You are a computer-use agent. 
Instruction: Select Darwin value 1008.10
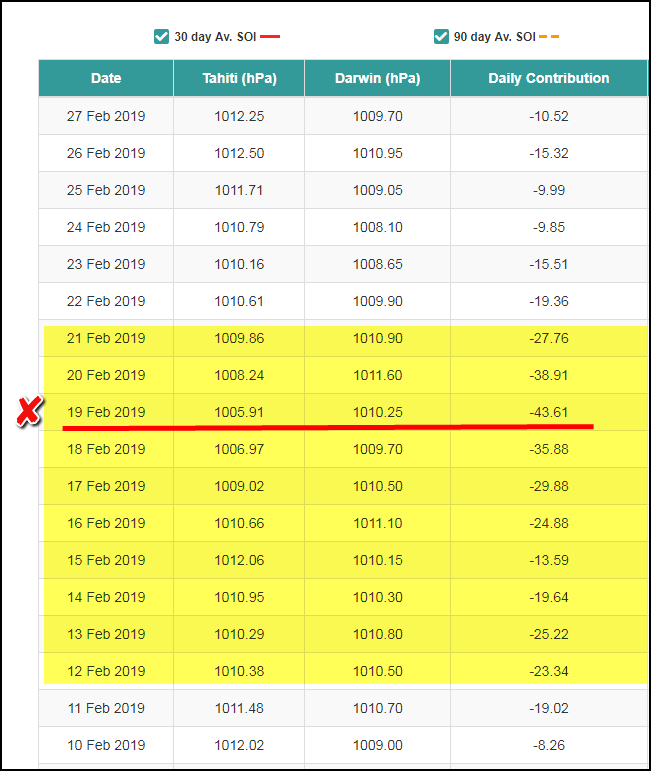(x=378, y=227)
